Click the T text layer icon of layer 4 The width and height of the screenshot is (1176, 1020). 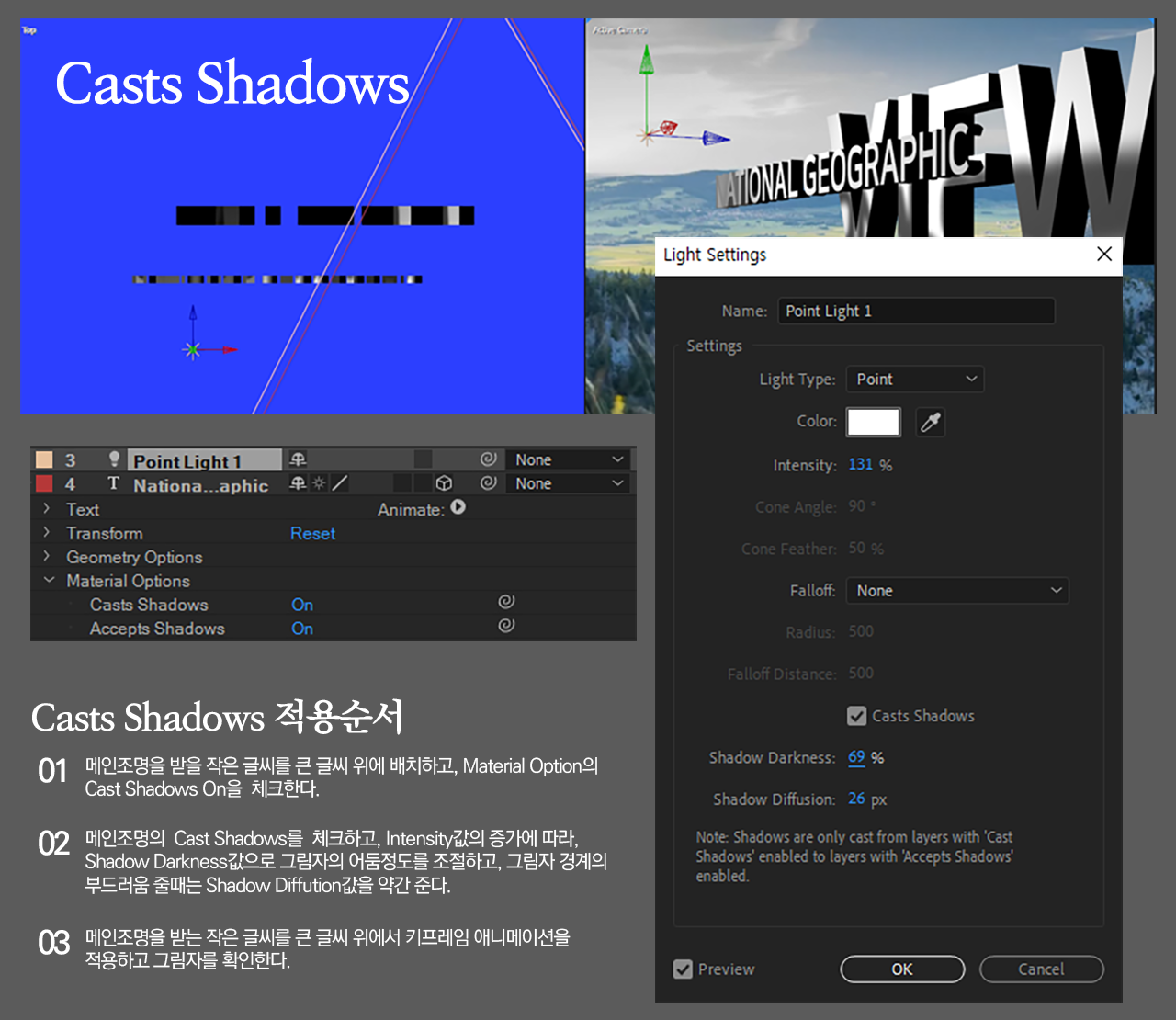click(113, 483)
